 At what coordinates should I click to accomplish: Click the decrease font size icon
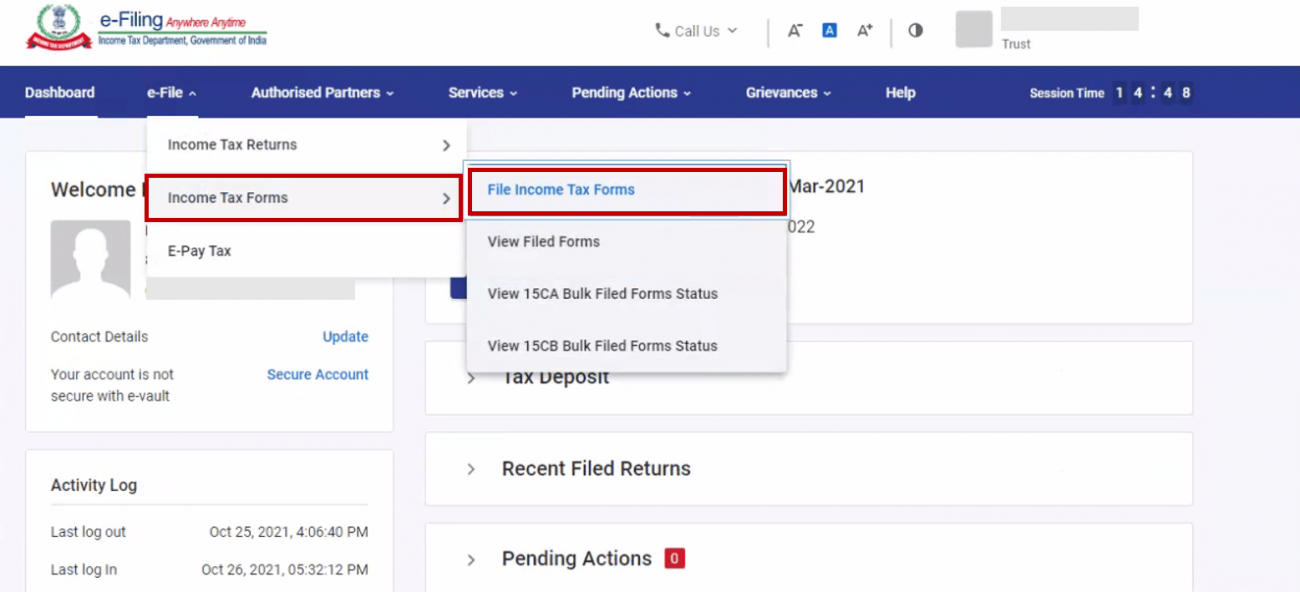795,30
